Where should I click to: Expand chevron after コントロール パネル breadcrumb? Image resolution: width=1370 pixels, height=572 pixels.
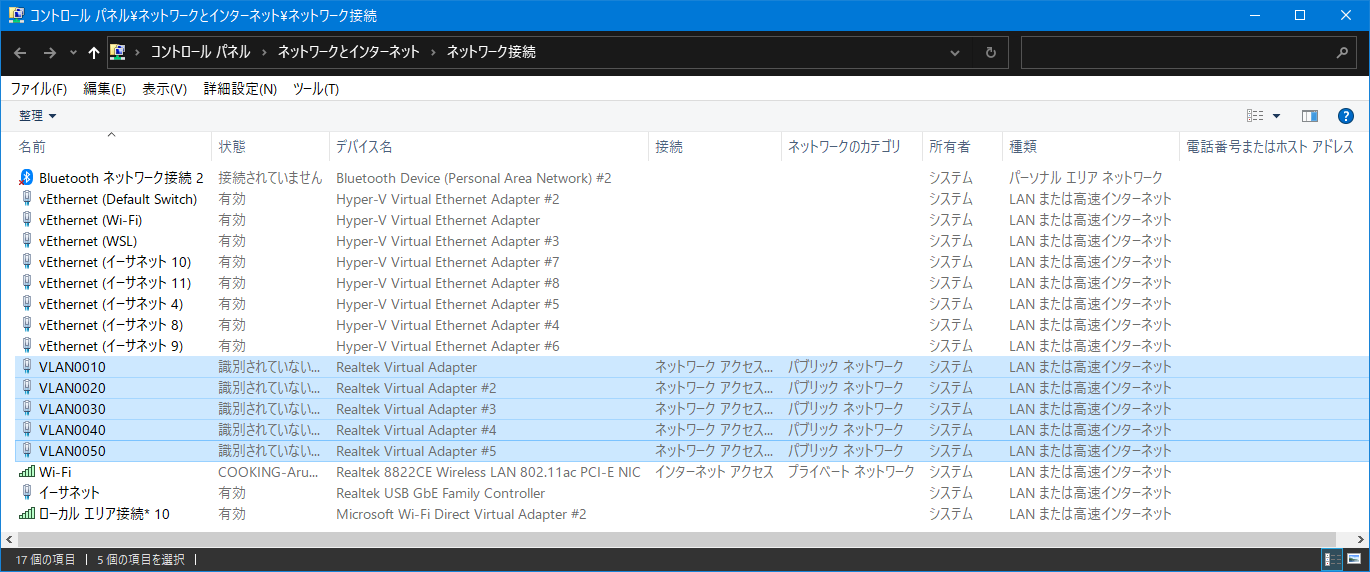tap(264, 52)
